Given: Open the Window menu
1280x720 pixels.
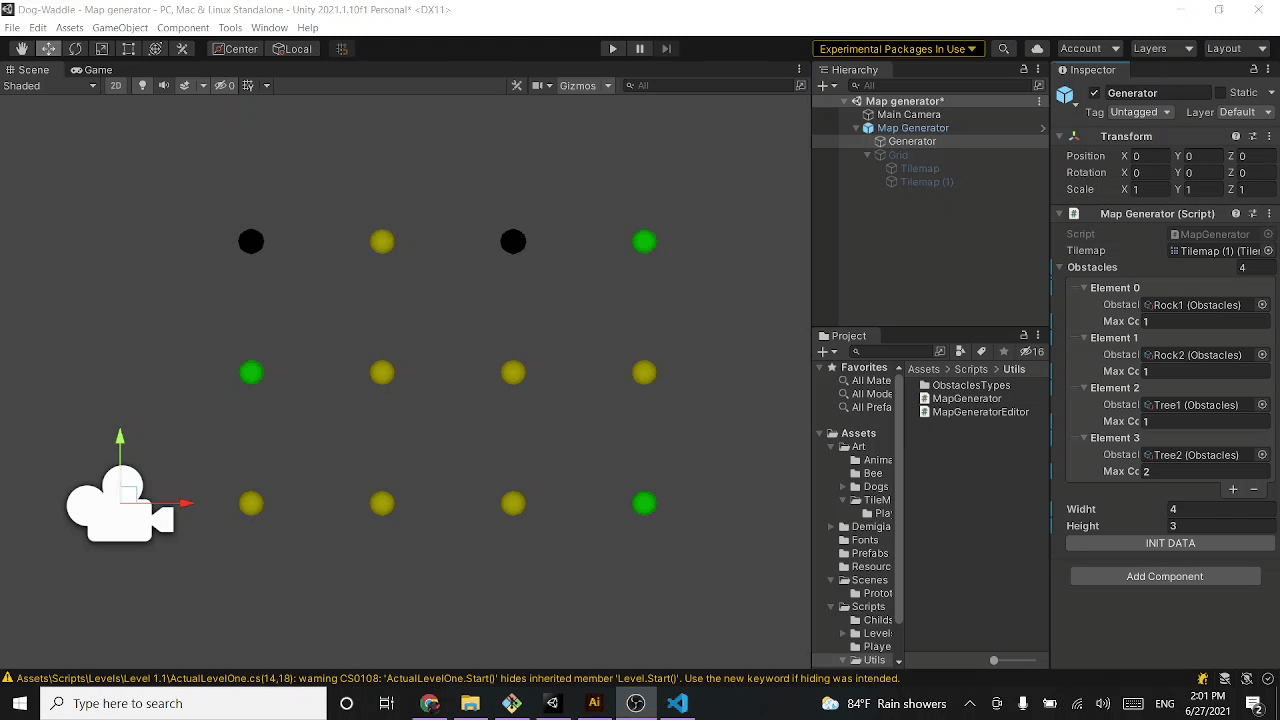Looking at the screenshot, I should (269, 28).
